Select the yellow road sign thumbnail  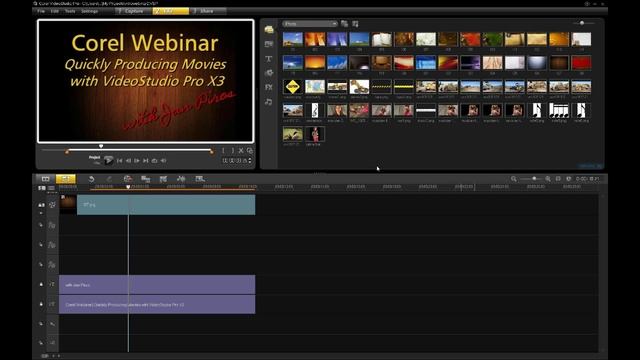tap(293, 87)
